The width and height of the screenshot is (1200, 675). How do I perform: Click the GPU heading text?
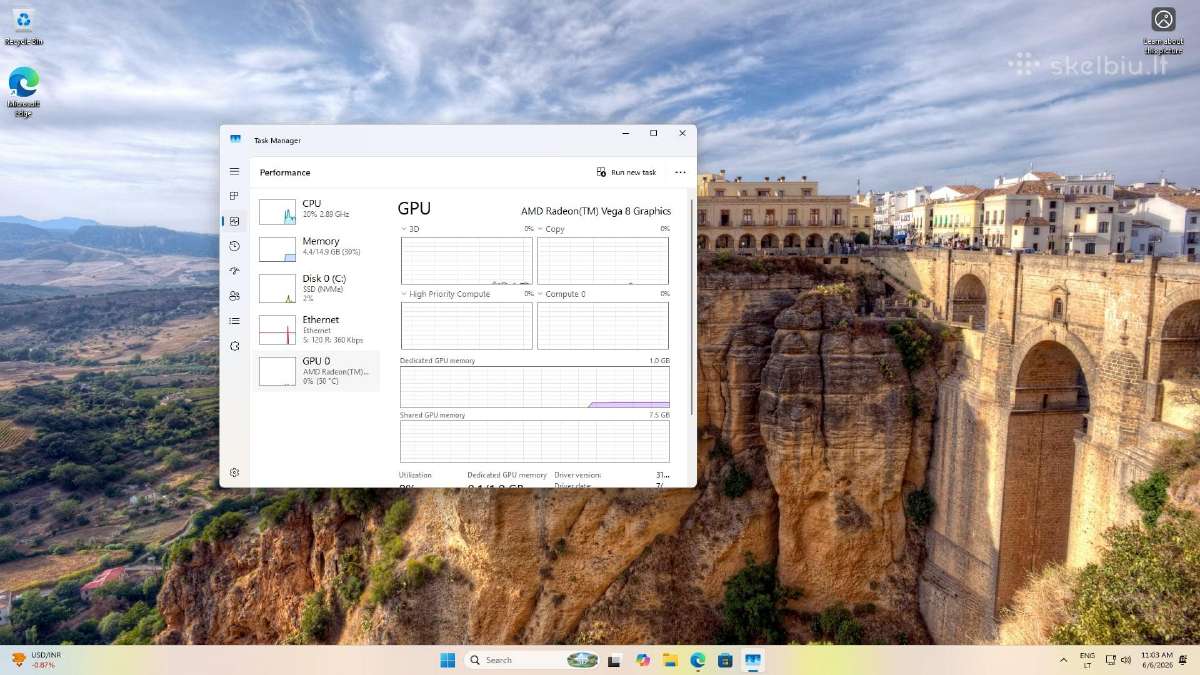[x=414, y=208]
